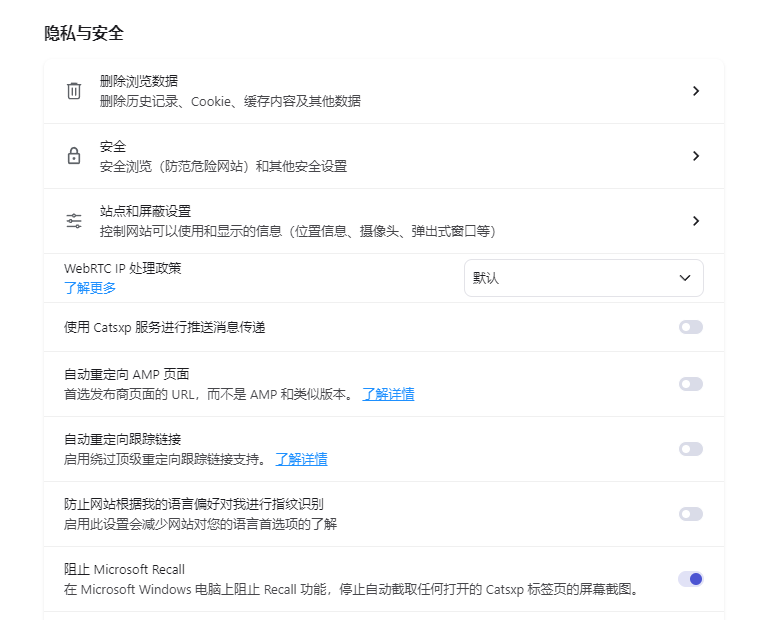Open 了解详情 link for AMP 页面
Image resolution: width=762 pixels, height=620 pixels.
pos(388,394)
